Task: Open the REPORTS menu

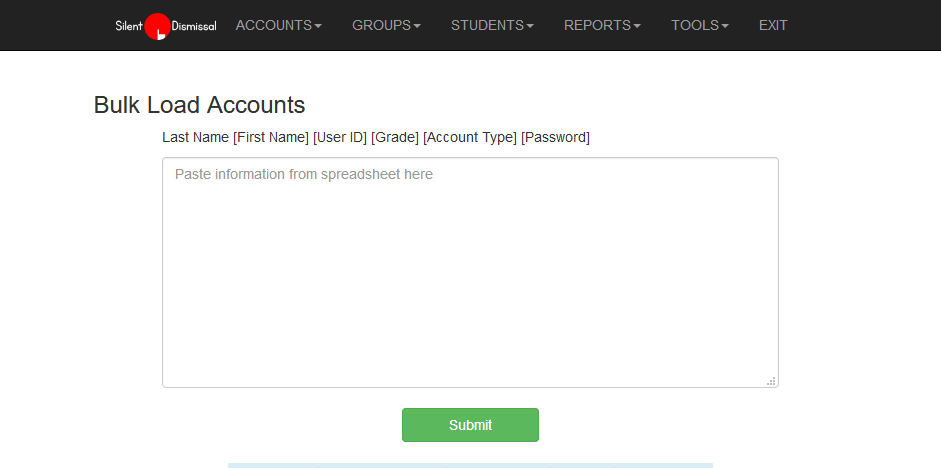Action: point(597,25)
